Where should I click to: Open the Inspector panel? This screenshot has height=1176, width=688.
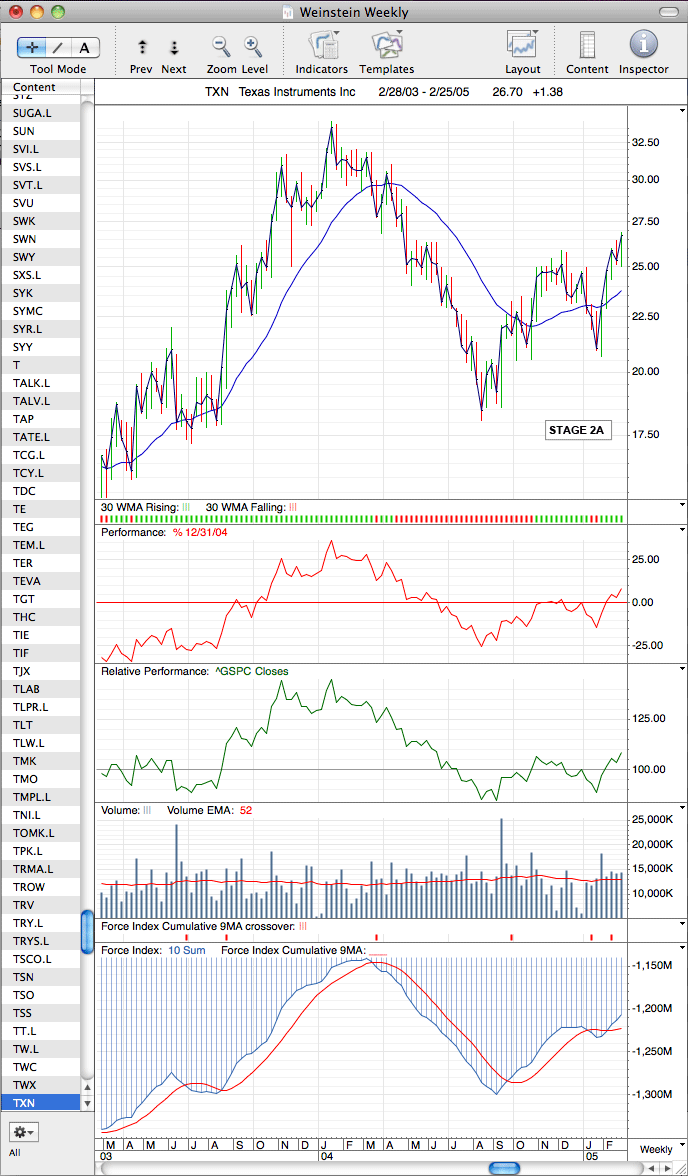(x=644, y=45)
